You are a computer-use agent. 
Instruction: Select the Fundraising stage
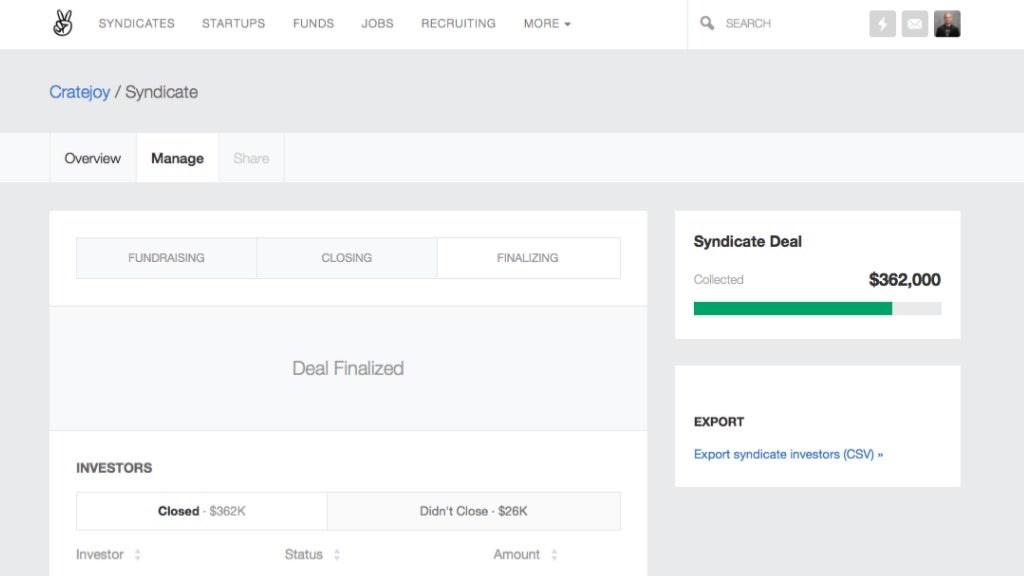pos(166,258)
